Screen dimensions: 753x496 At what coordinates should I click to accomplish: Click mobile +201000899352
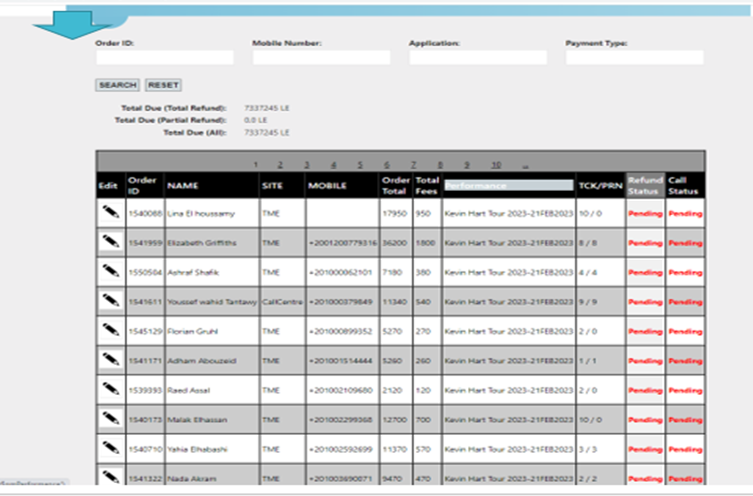click(340, 331)
